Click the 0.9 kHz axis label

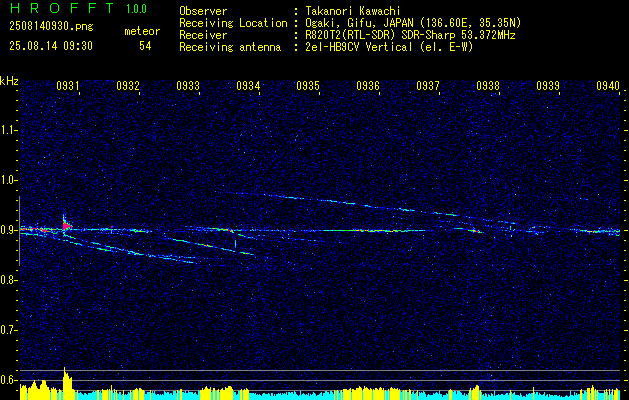pos(9,230)
